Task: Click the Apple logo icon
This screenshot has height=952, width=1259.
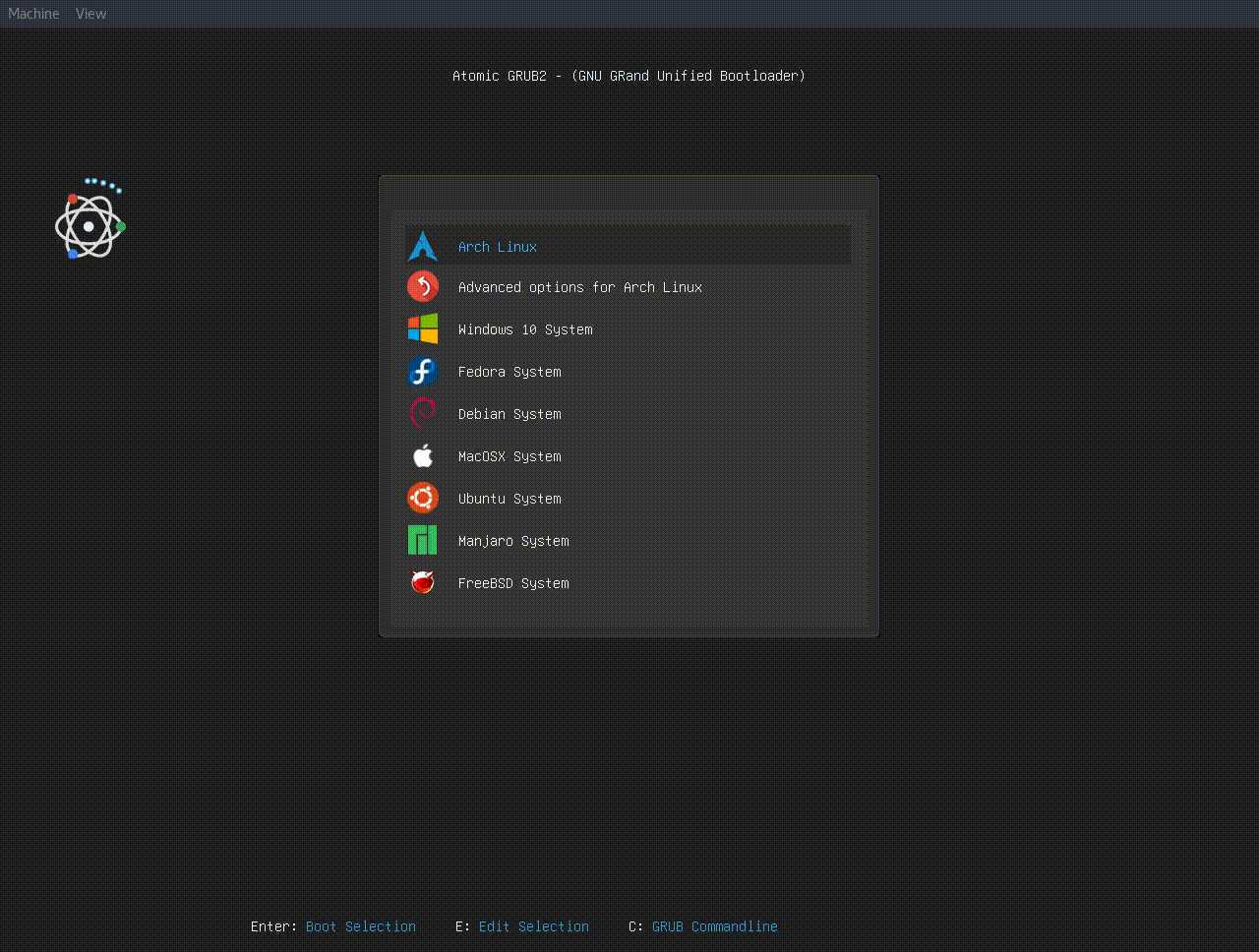Action: [422, 455]
